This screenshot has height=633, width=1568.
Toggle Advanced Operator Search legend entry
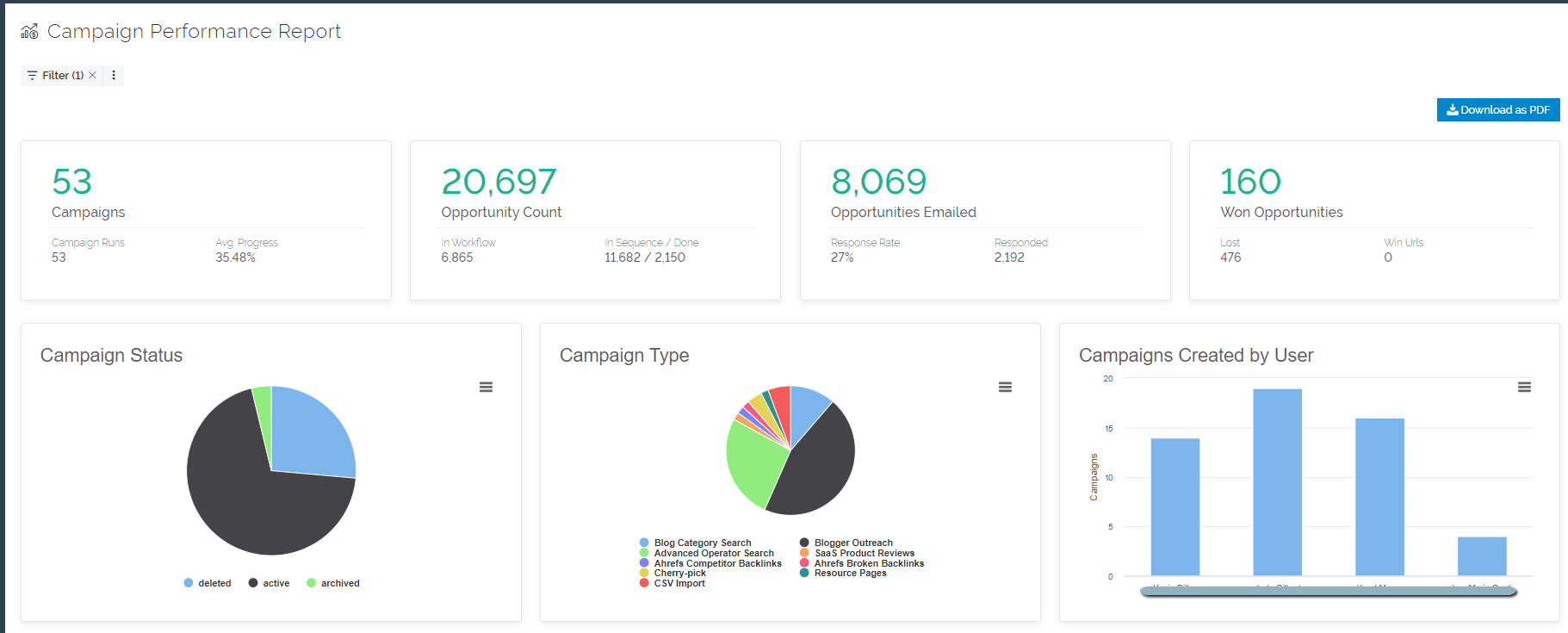[x=707, y=553]
